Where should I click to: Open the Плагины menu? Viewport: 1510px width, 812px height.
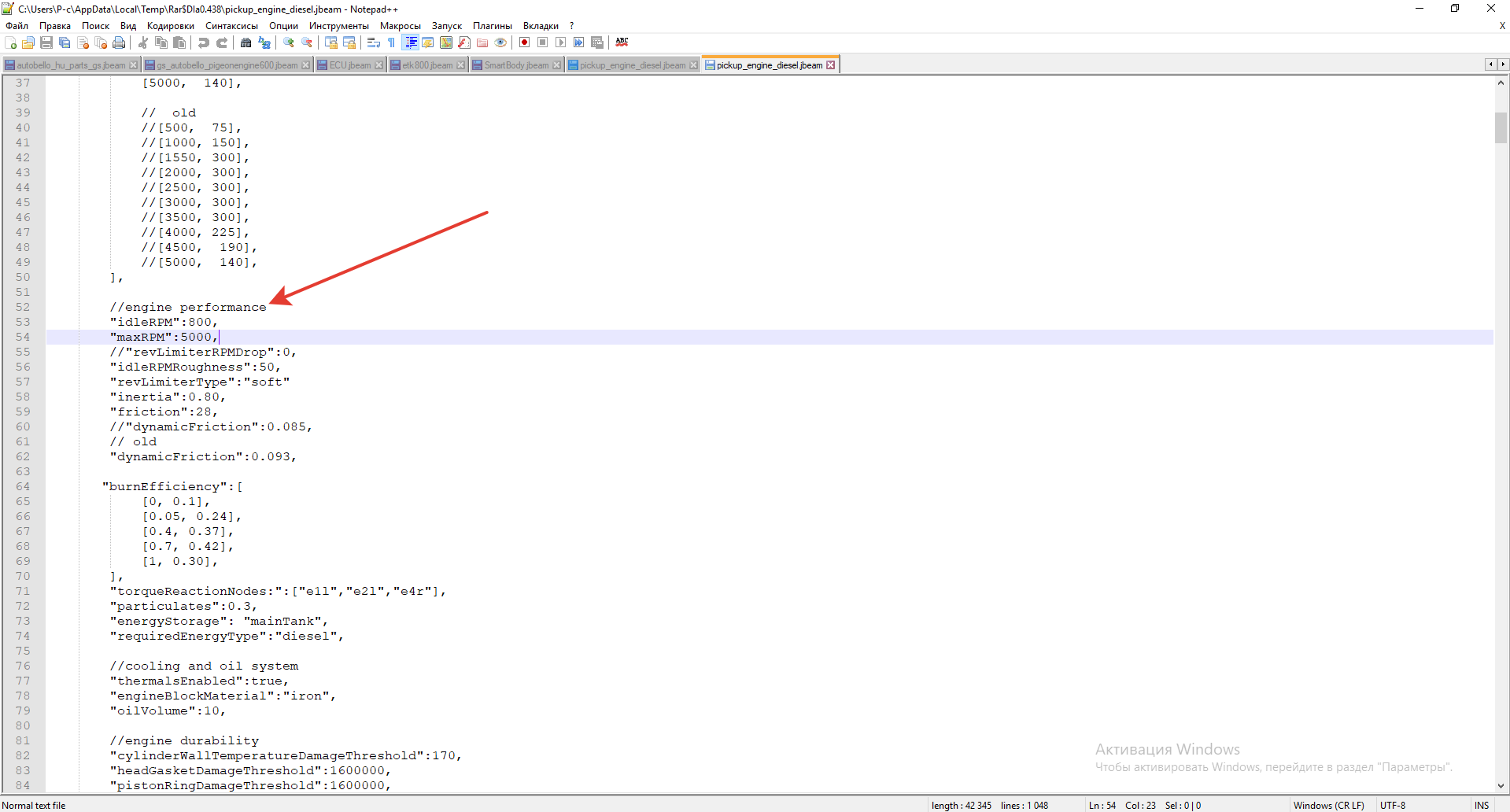point(493,26)
